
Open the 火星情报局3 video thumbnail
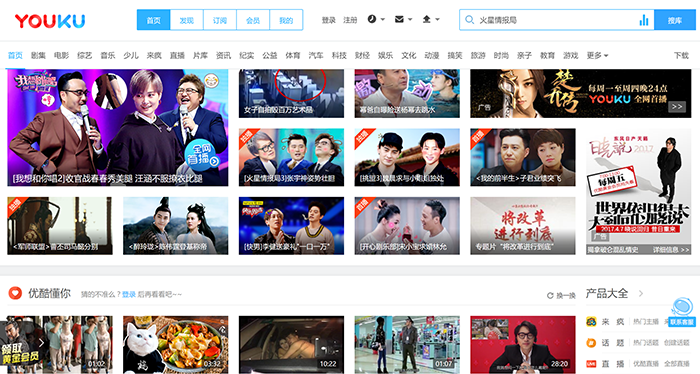click(292, 158)
